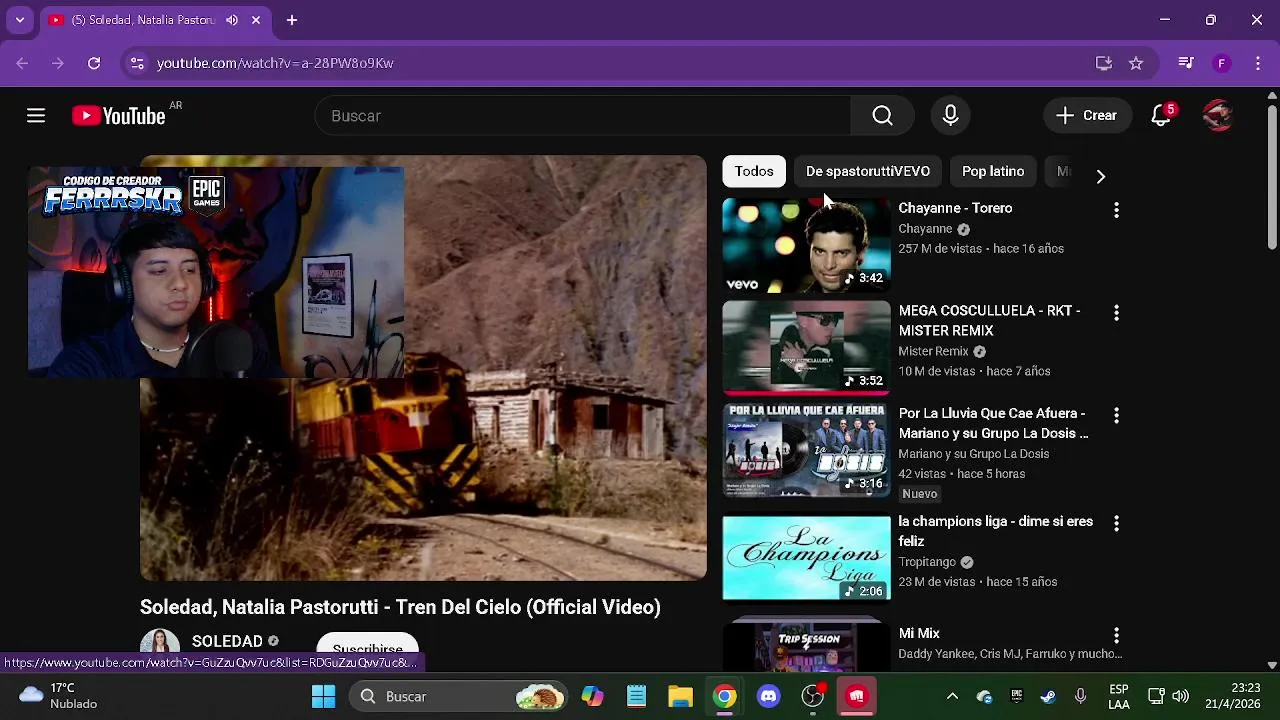View site information icon in address bar
Image resolution: width=1280 pixels, height=720 pixels.
click(137, 63)
